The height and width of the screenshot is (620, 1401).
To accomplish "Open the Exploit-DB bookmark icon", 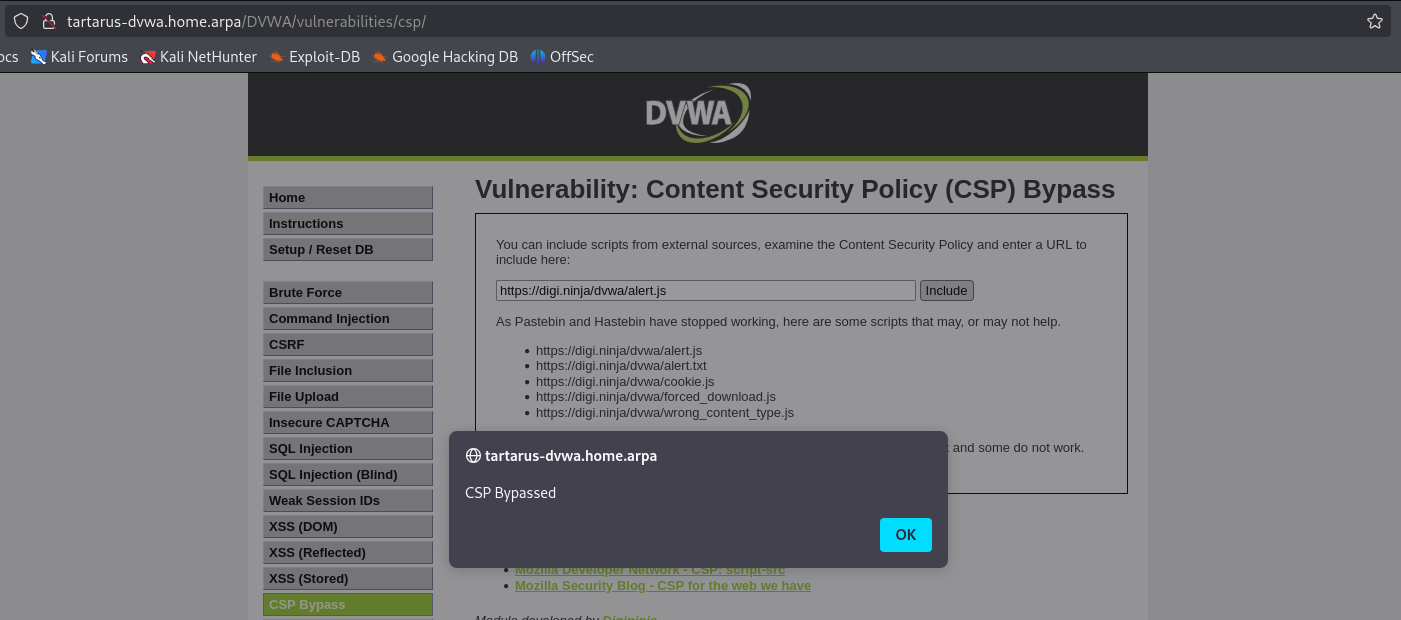I will coord(276,57).
